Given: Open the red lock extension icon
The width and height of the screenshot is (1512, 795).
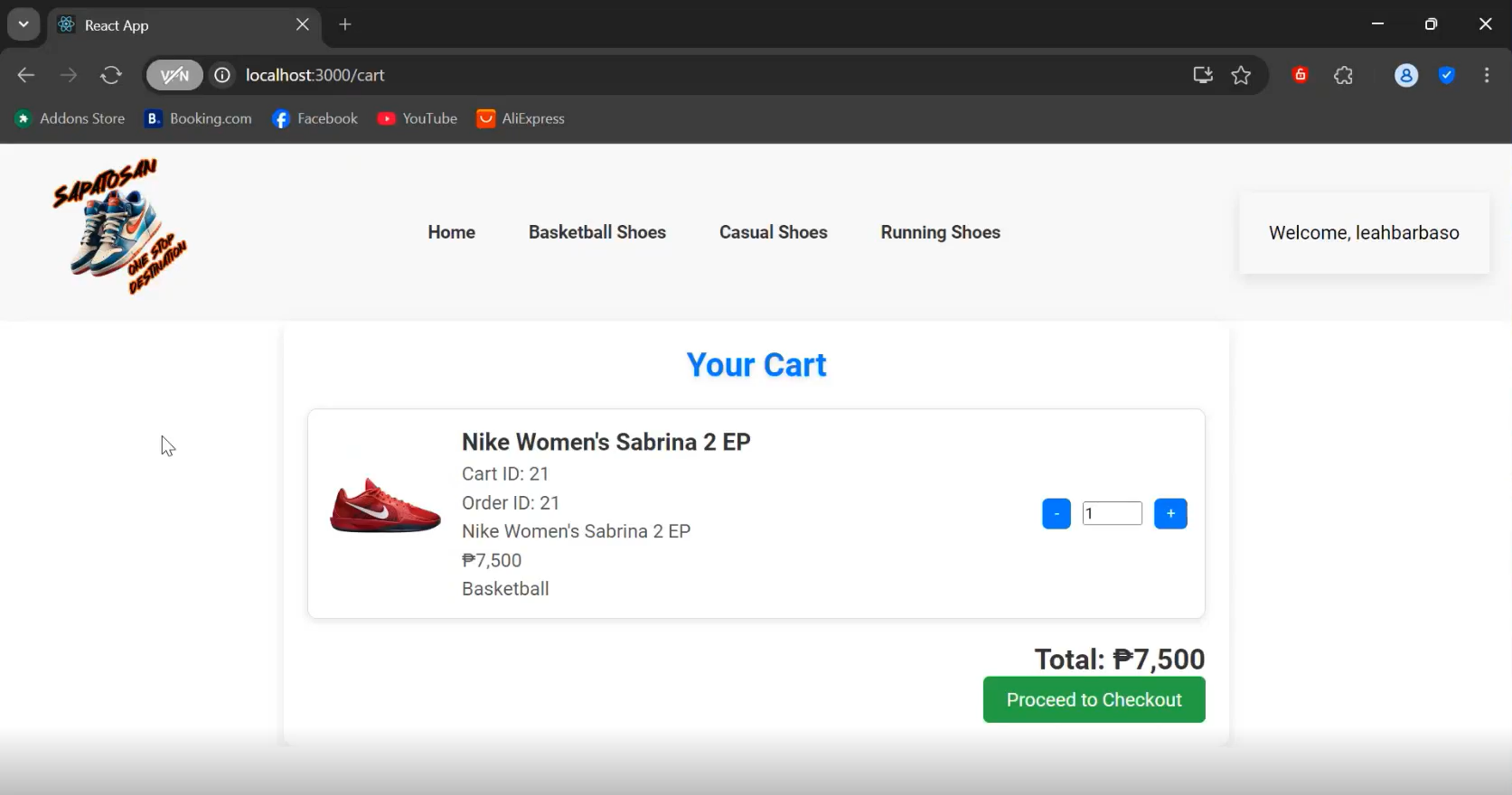Looking at the screenshot, I should click(1301, 75).
